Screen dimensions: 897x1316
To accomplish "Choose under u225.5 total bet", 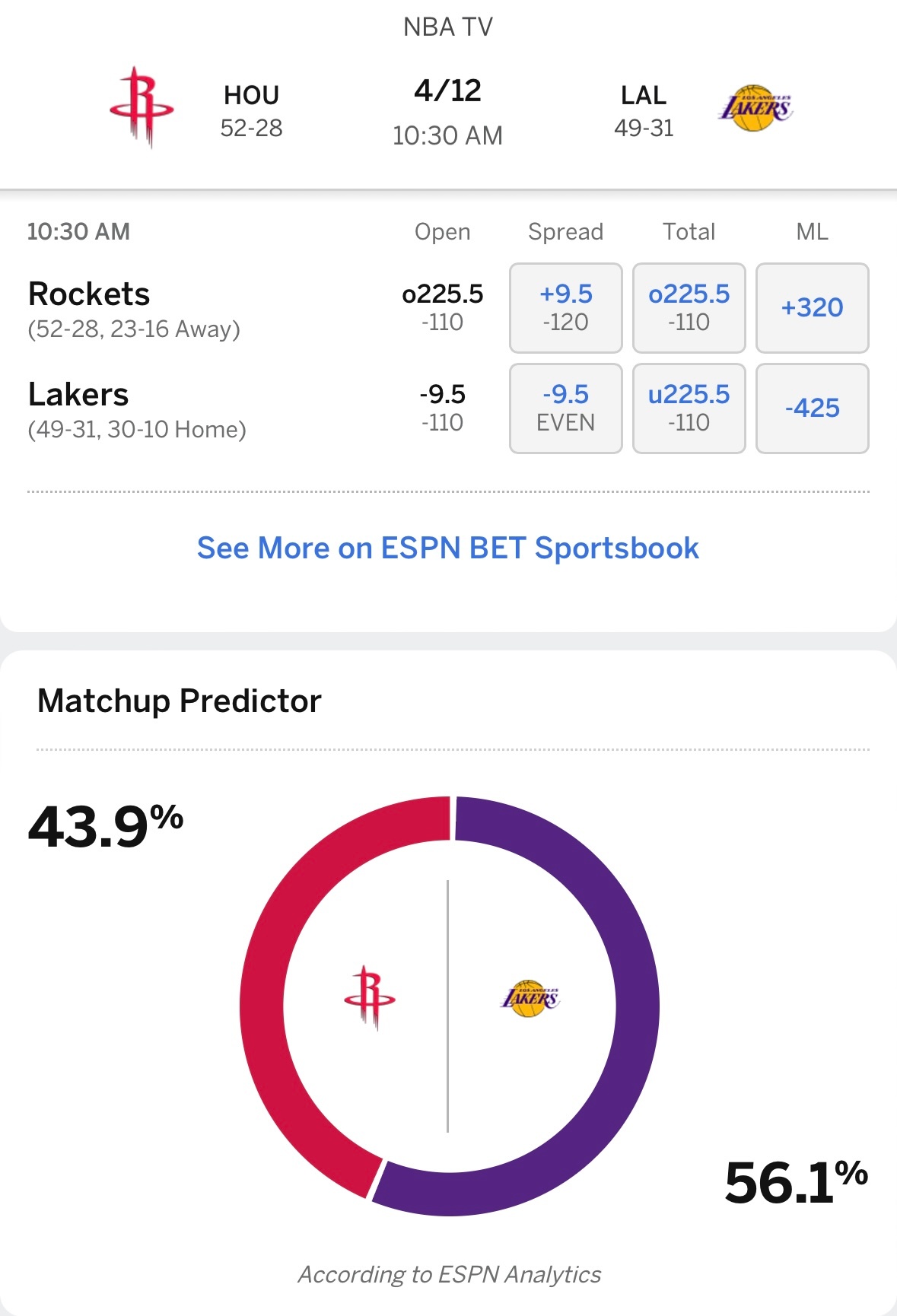I will [689, 408].
